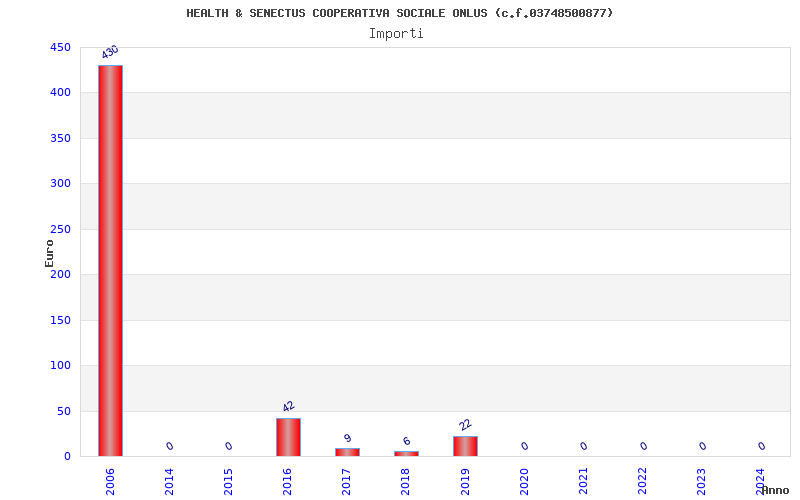
Task: Click the 22 value label above 2019 bar
Action: [465, 424]
